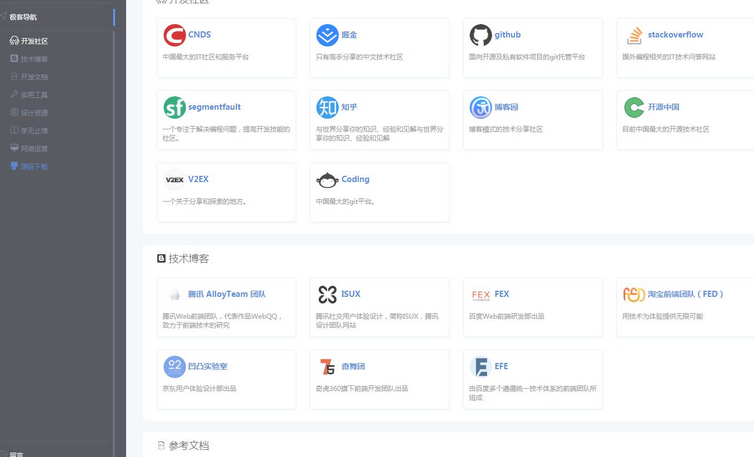The width and height of the screenshot is (754, 457).
Task: Click description 百度Web前端研发部出品
Action: tap(506, 316)
